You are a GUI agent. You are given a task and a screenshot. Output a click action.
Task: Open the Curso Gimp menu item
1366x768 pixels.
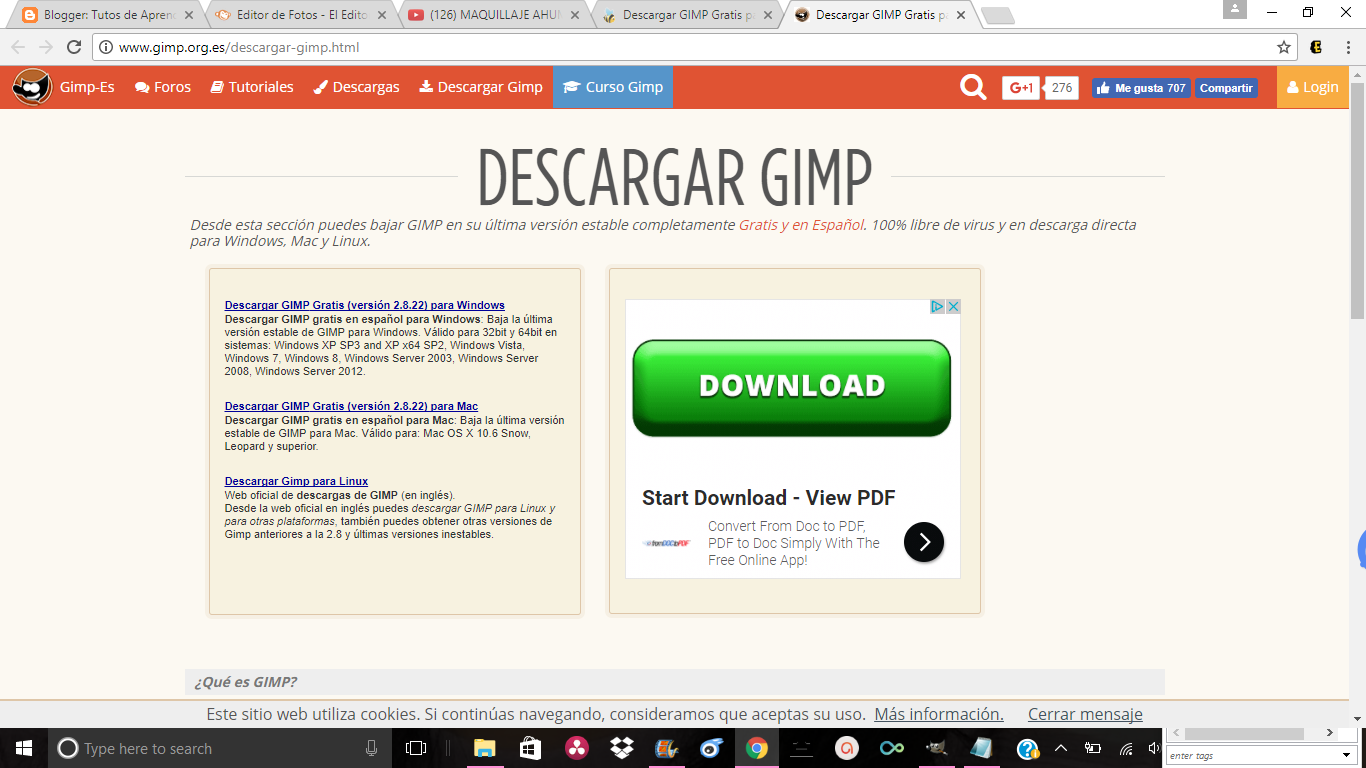(613, 87)
